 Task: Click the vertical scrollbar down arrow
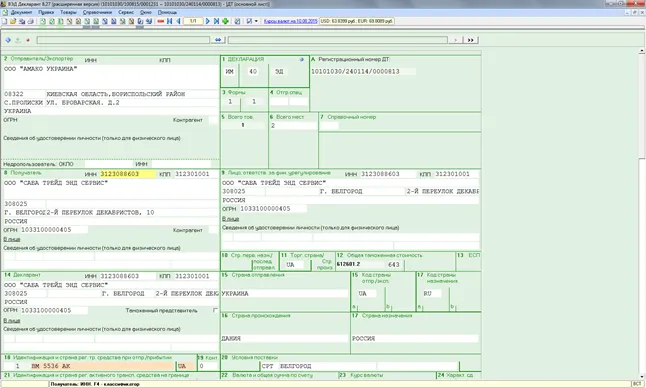(642, 376)
